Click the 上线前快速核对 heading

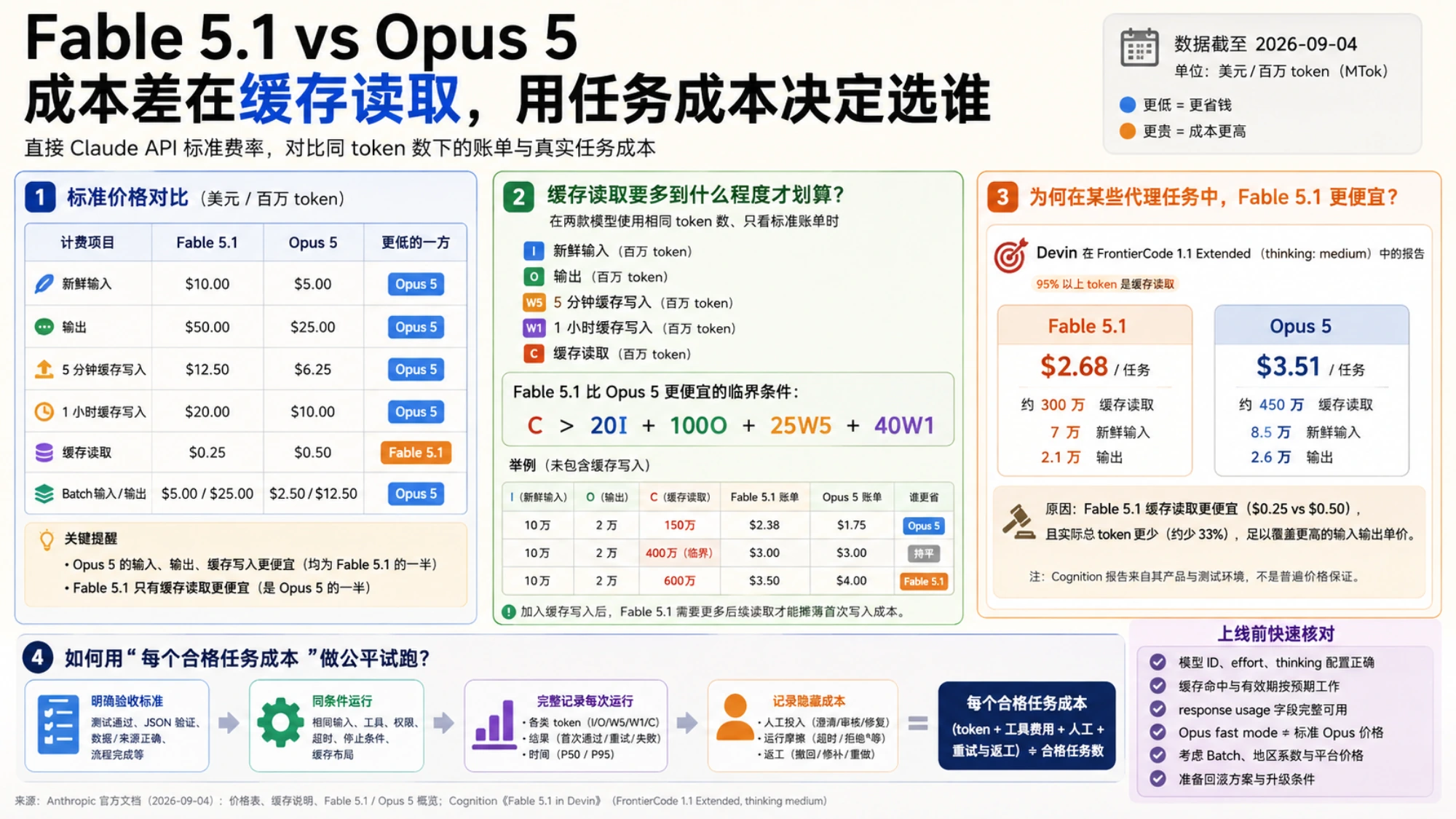1276,634
